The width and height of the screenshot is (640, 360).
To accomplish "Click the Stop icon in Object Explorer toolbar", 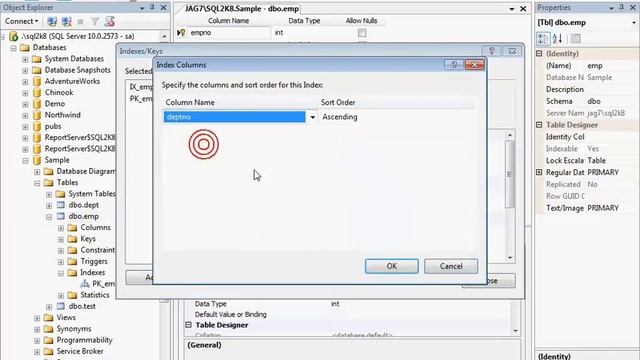I will pos(80,21).
